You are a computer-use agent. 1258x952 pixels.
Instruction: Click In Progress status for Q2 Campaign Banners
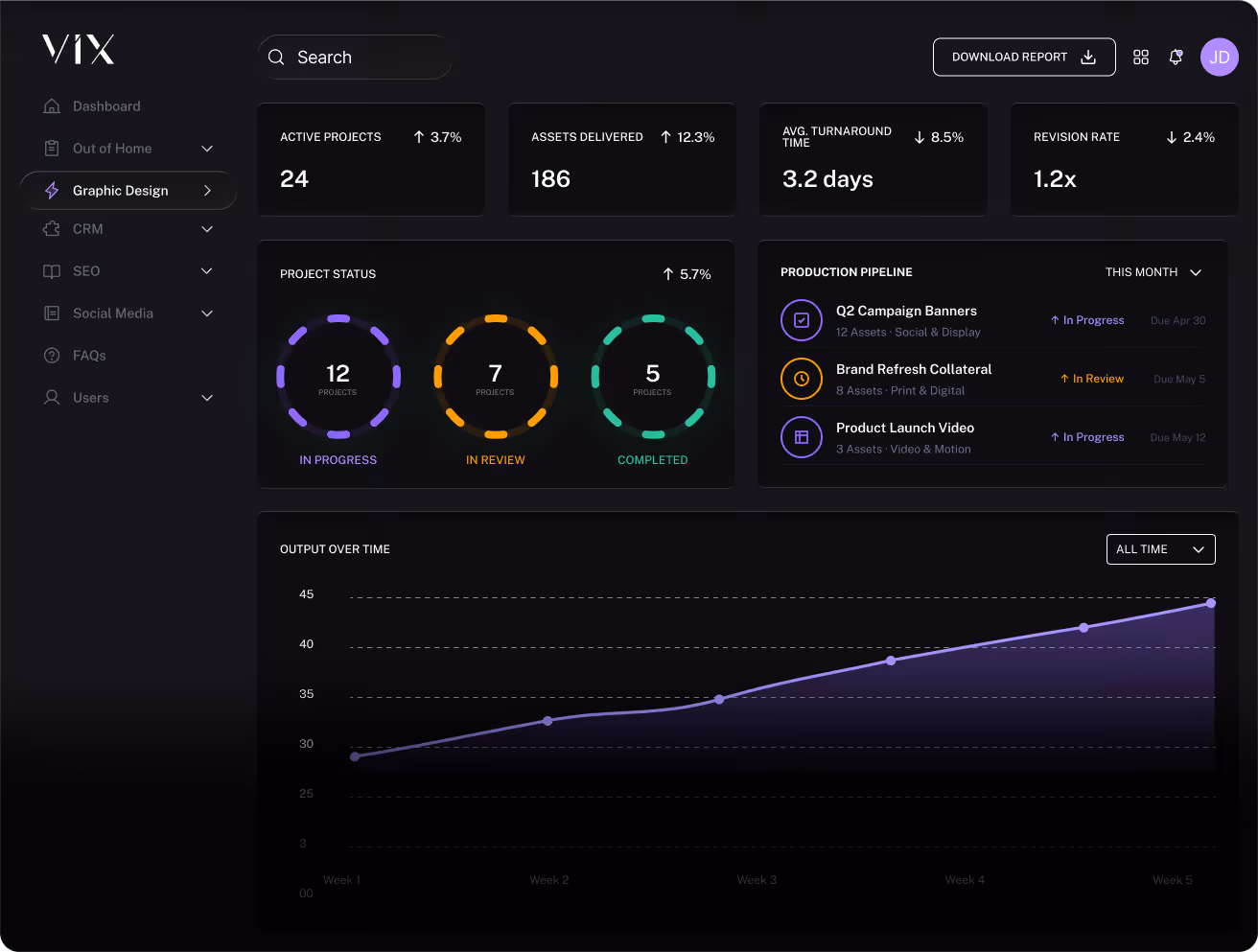pos(1087,320)
